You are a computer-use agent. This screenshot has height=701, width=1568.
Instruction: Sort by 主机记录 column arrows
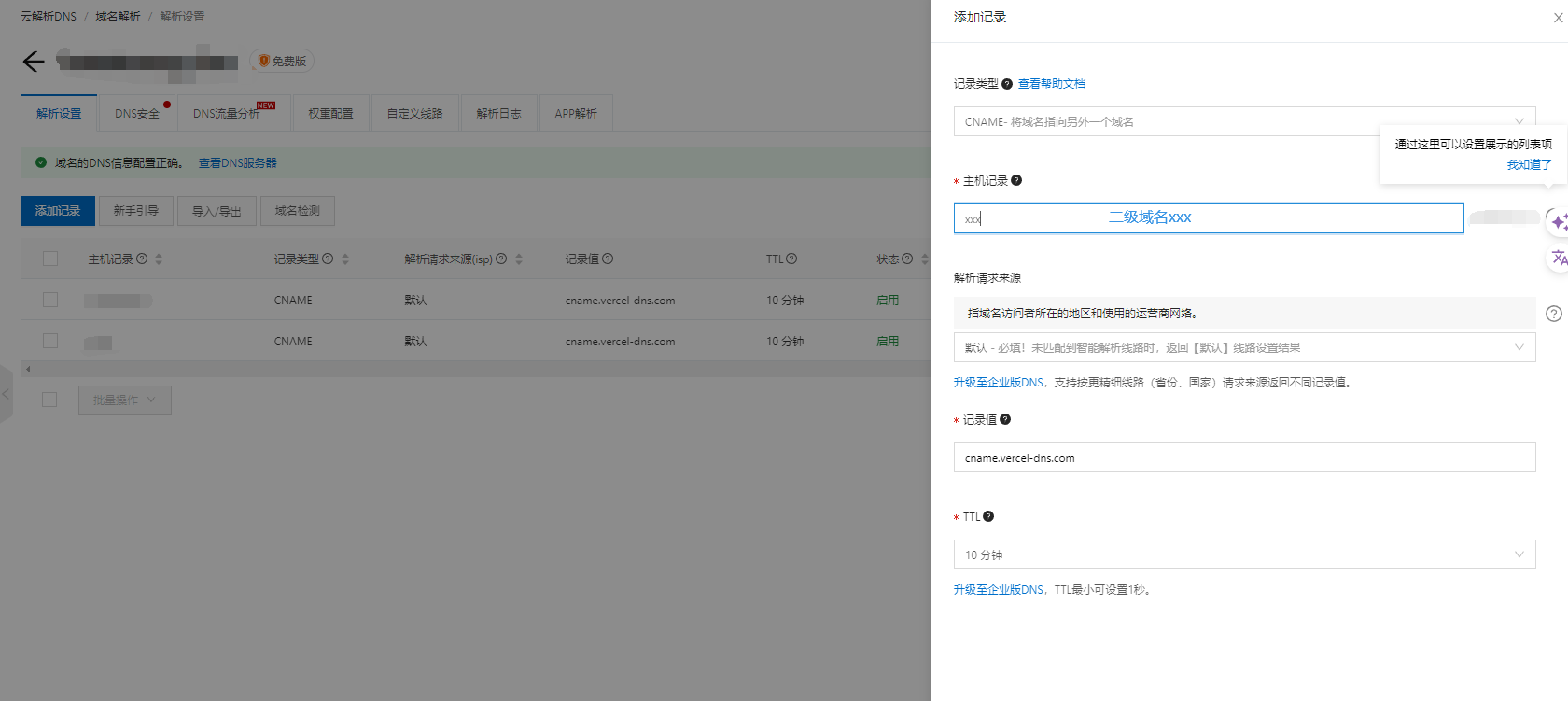coord(159,259)
